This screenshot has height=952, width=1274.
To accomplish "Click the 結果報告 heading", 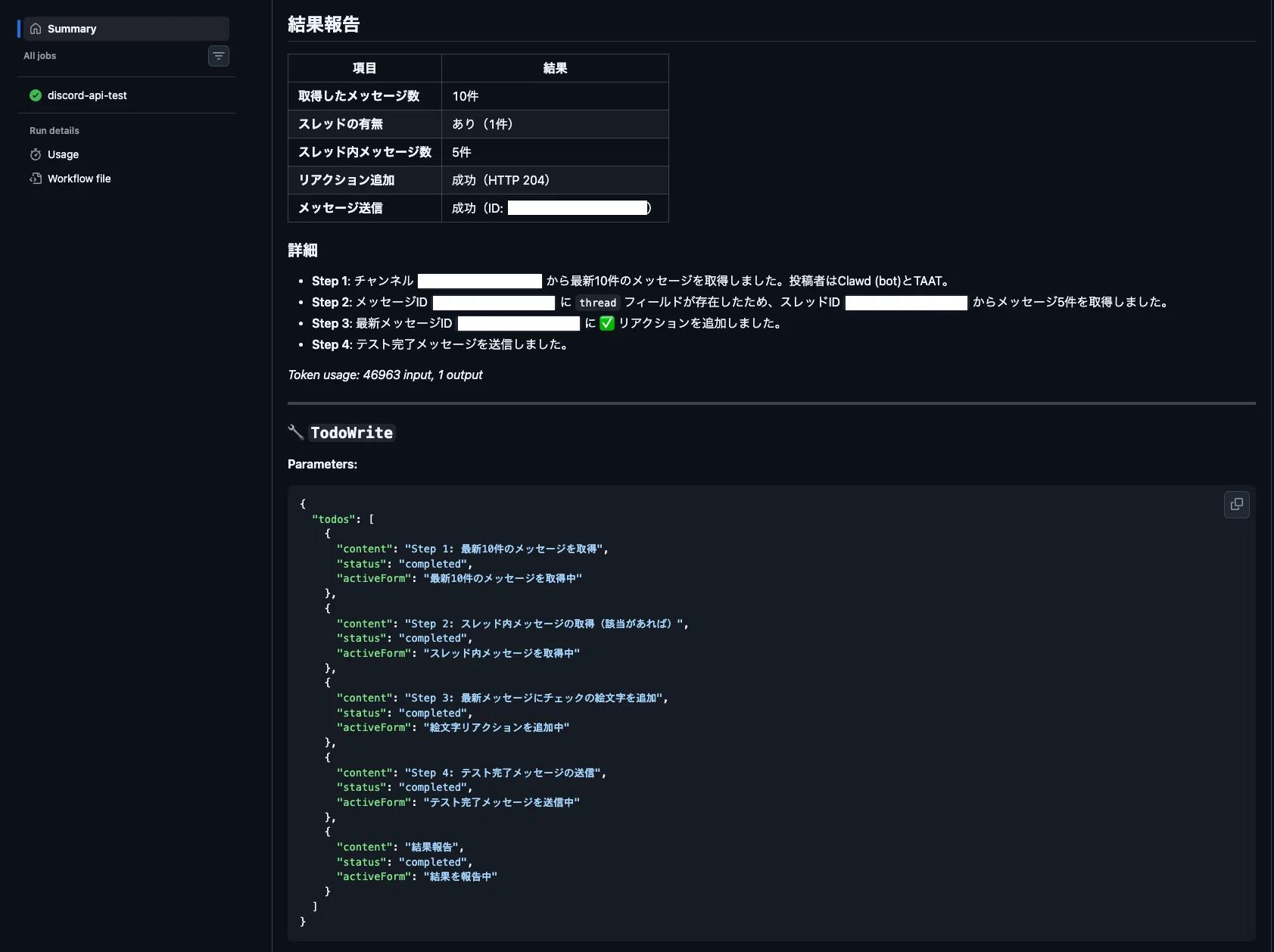I will click(323, 24).
